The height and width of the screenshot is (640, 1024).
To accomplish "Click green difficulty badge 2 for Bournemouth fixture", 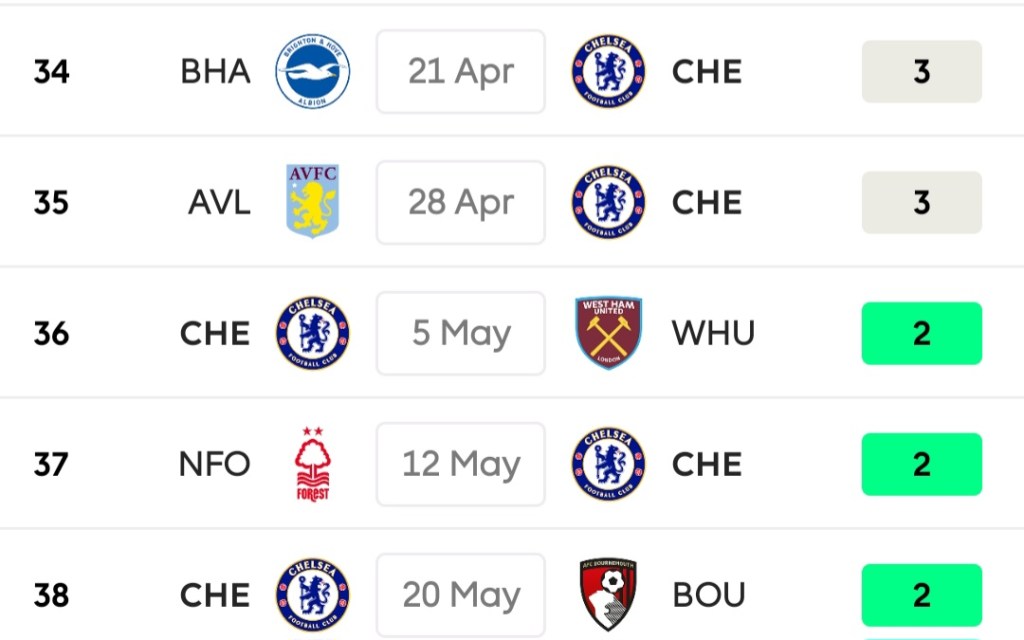I will 921,595.
